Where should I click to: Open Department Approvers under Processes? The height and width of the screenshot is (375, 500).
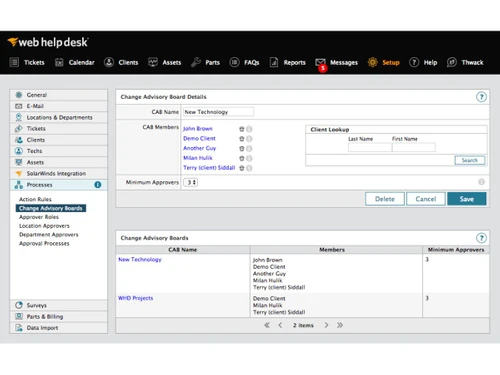pos(49,235)
